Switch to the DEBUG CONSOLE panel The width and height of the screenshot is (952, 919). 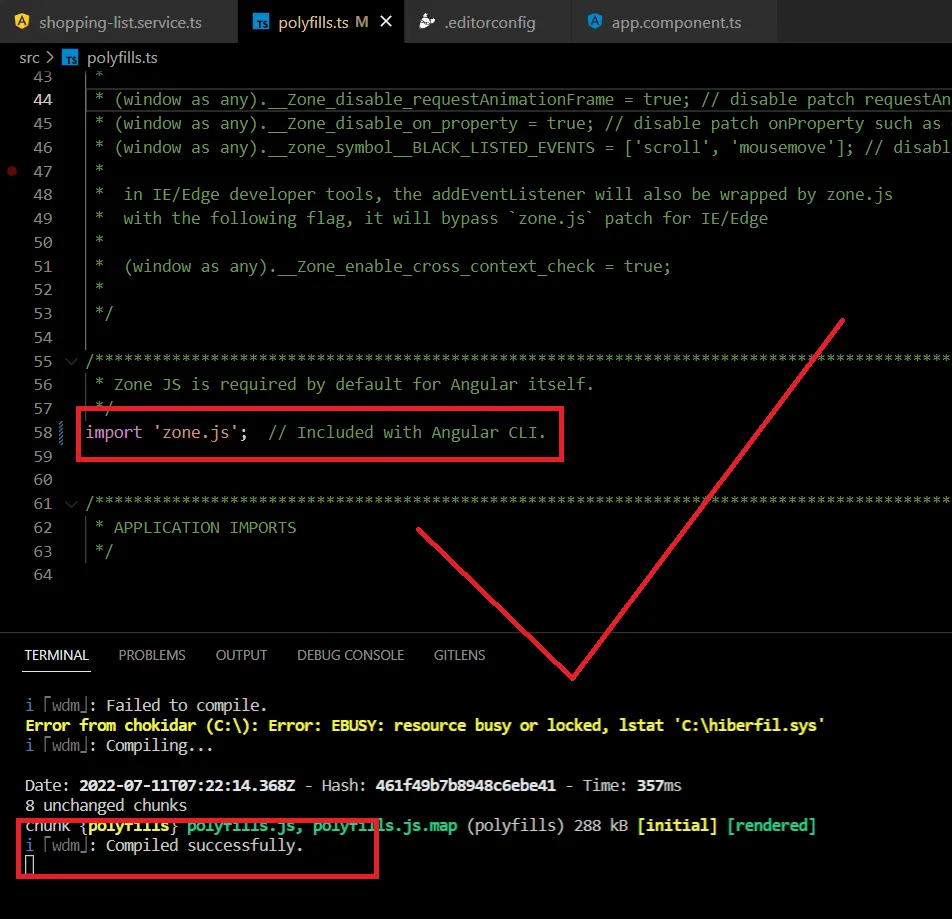click(350, 655)
